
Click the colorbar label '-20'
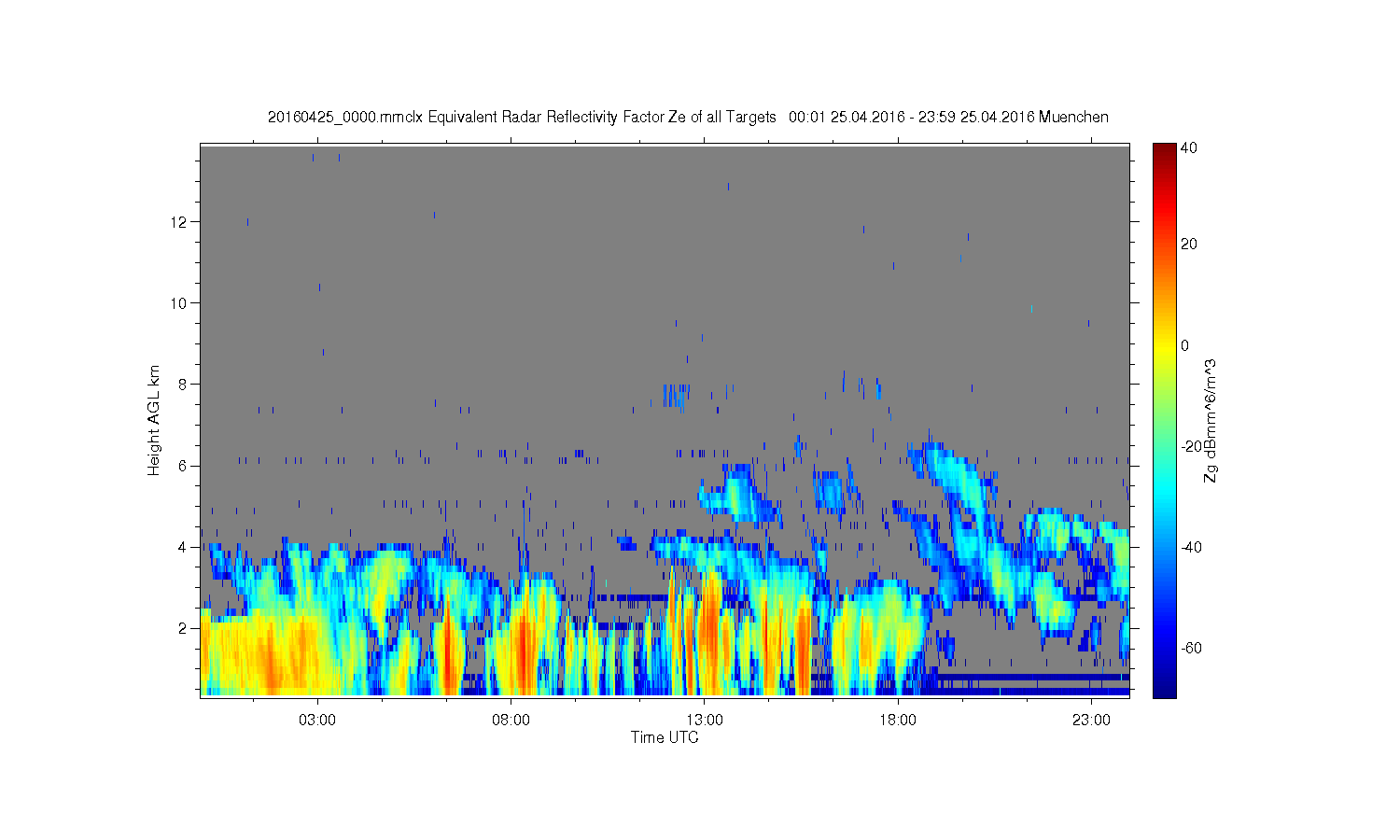[x=1192, y=446]
